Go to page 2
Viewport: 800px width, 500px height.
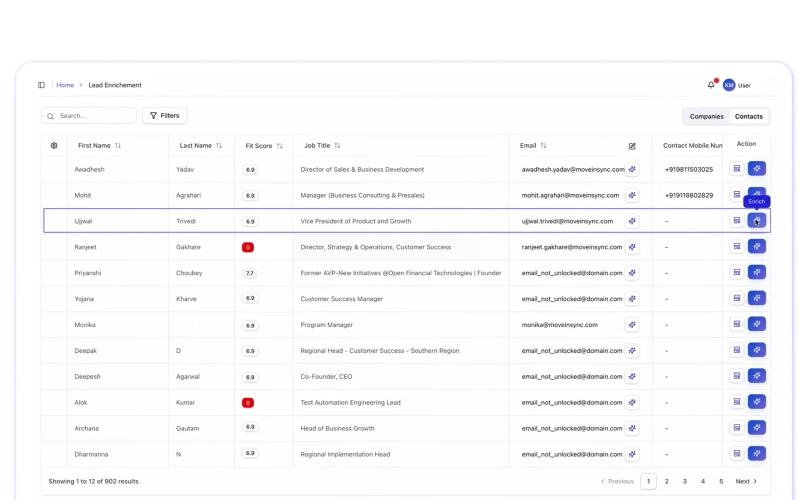(x=666, y=481)
